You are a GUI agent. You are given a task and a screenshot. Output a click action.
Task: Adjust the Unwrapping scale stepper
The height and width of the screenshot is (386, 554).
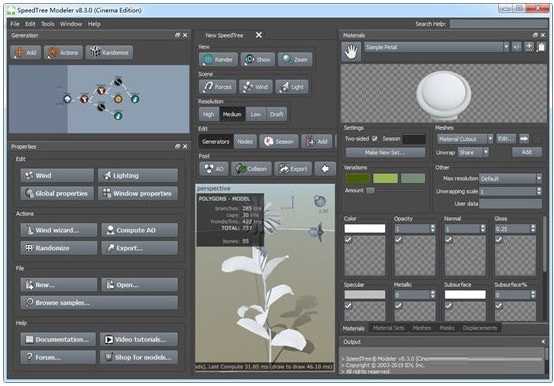[x=539, y=191]
